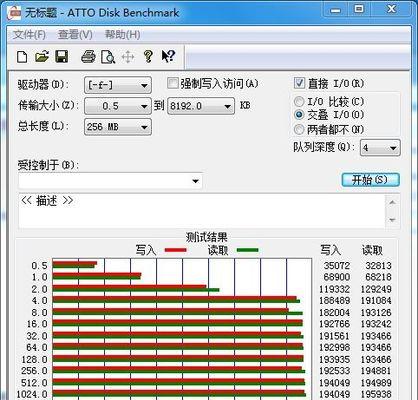Screen dimensions: 418x400
Task: Click the ATTO app icon in title bar
Action: pyautogui.click(x=15, y=13)
